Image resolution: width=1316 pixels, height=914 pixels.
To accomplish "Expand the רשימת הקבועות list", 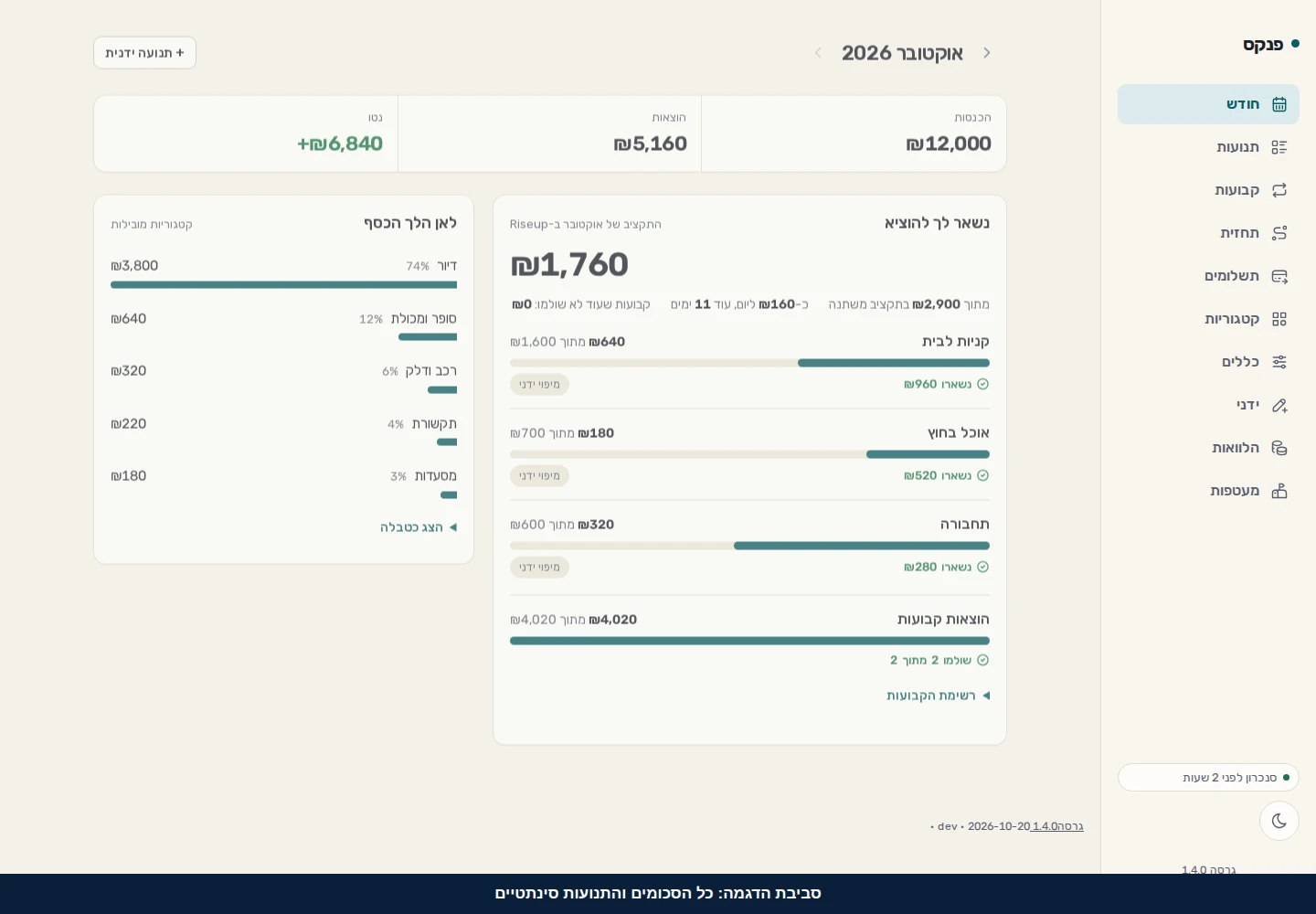I will click(x=938, y=696).
